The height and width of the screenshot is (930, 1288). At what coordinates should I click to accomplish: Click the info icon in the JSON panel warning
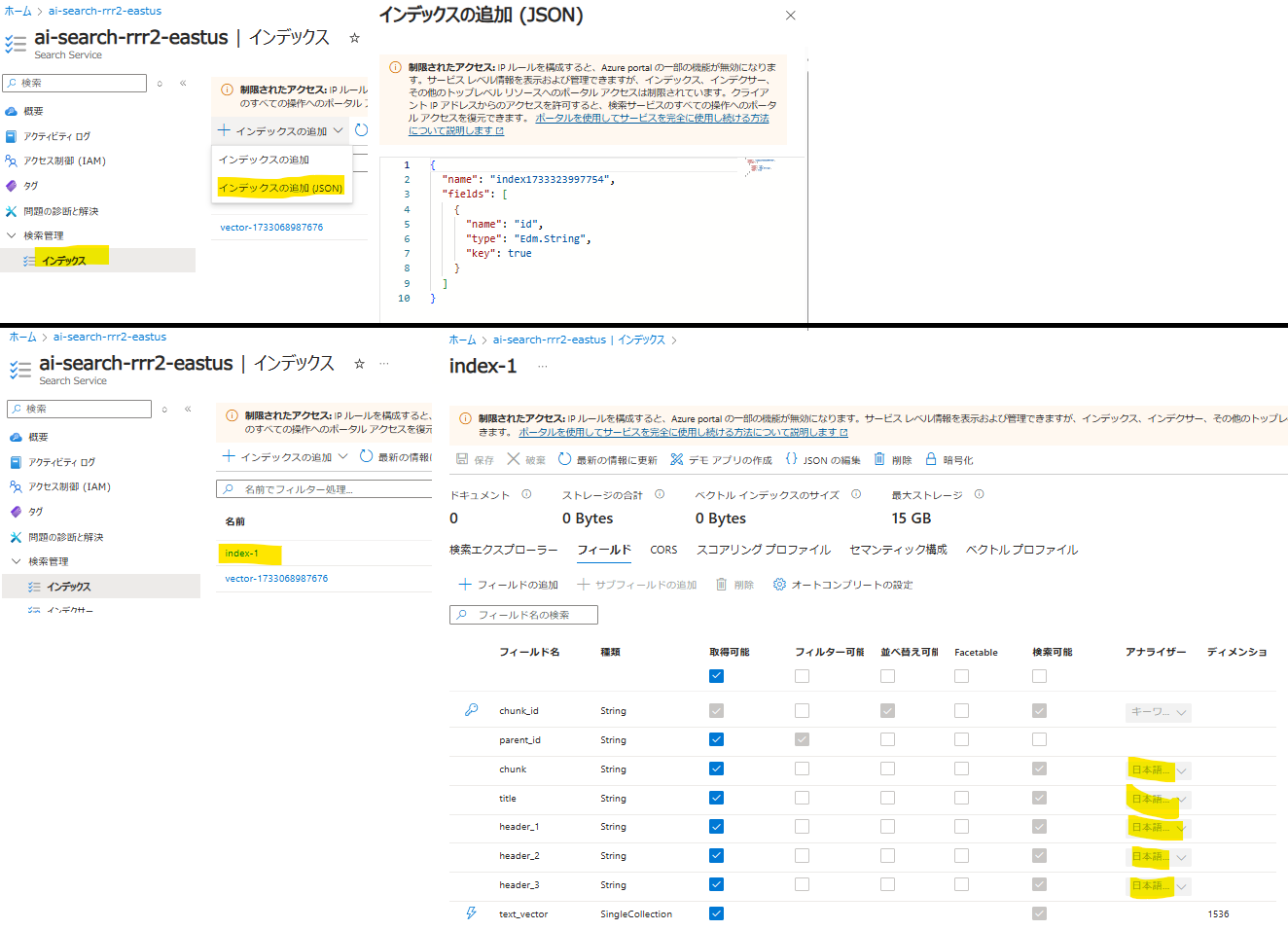point(395,68)
